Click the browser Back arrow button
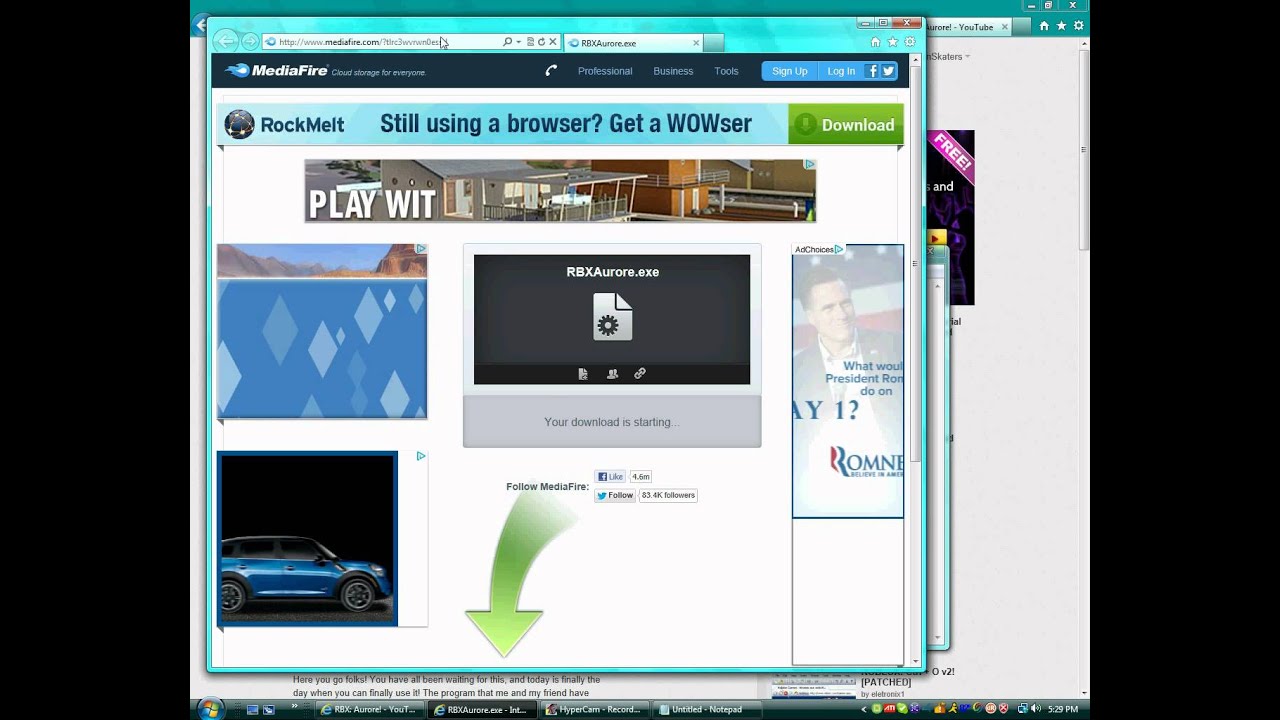 pyautogui.click(x=227, y=42)
